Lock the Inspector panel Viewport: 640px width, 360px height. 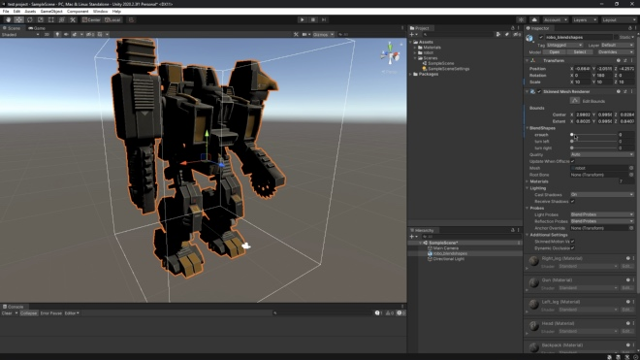point(630,28)
